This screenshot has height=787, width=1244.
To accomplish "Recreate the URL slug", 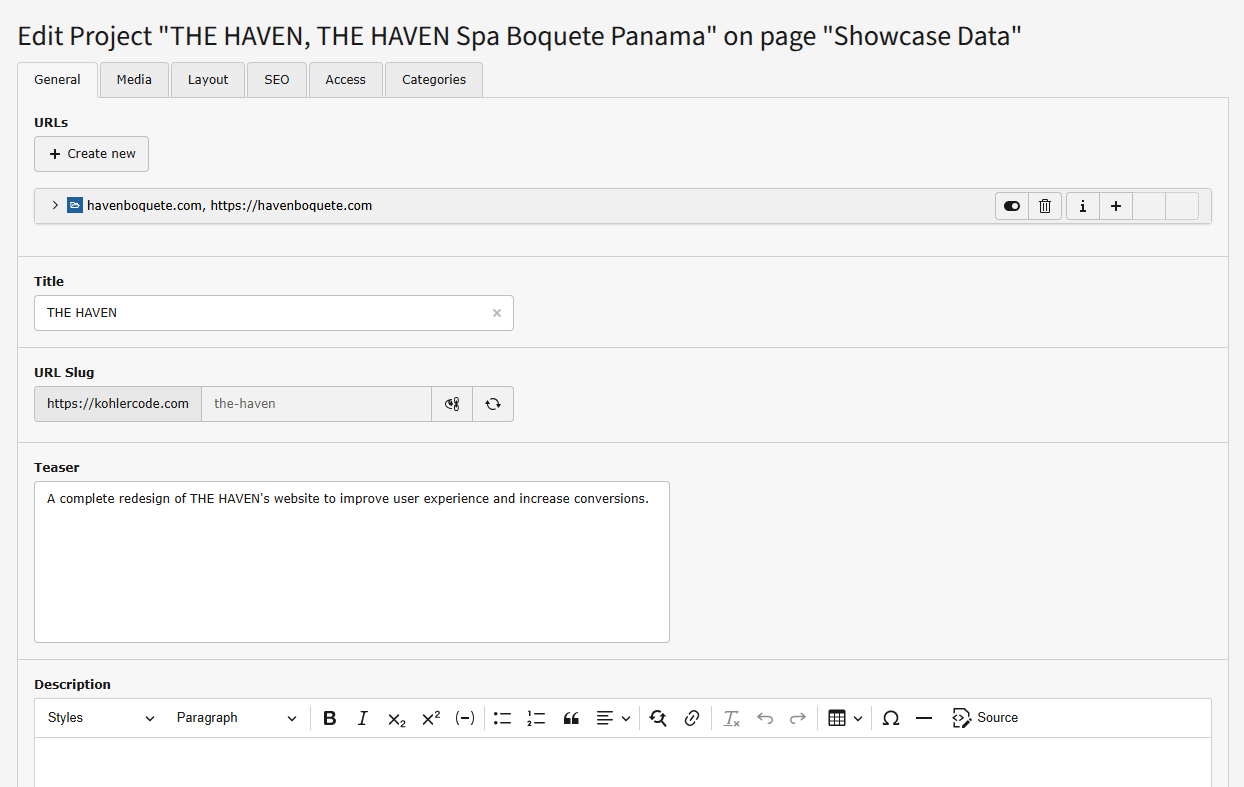I will coord(493,404).
